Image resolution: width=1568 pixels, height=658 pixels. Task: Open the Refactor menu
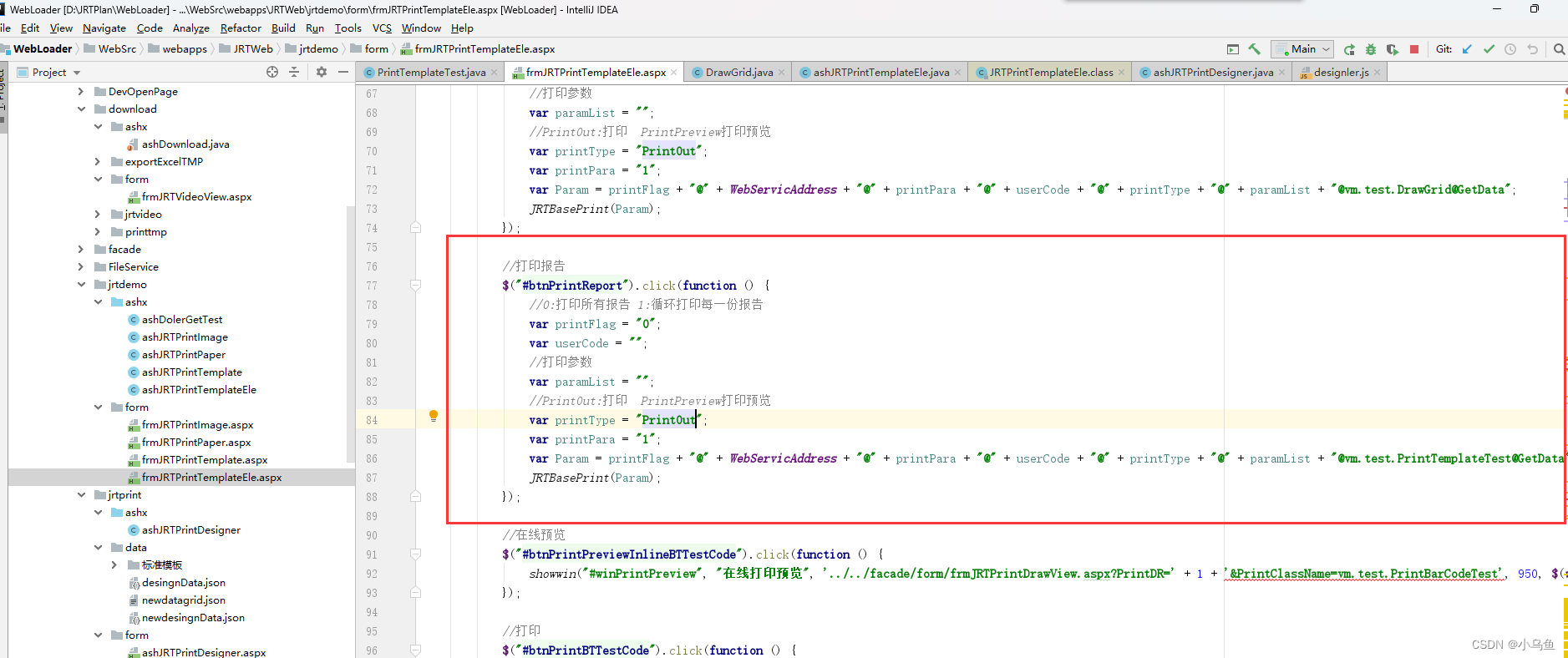click(241, 28)
